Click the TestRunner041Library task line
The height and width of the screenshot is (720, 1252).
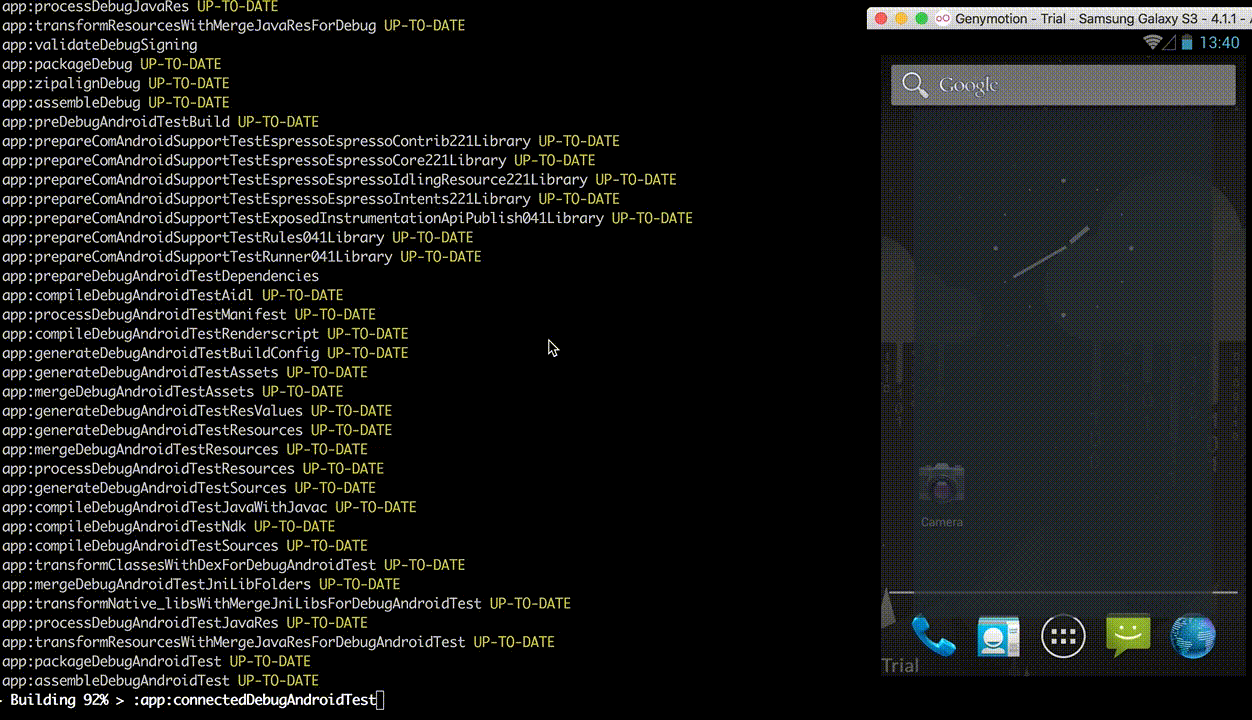[x=242, y=257]
